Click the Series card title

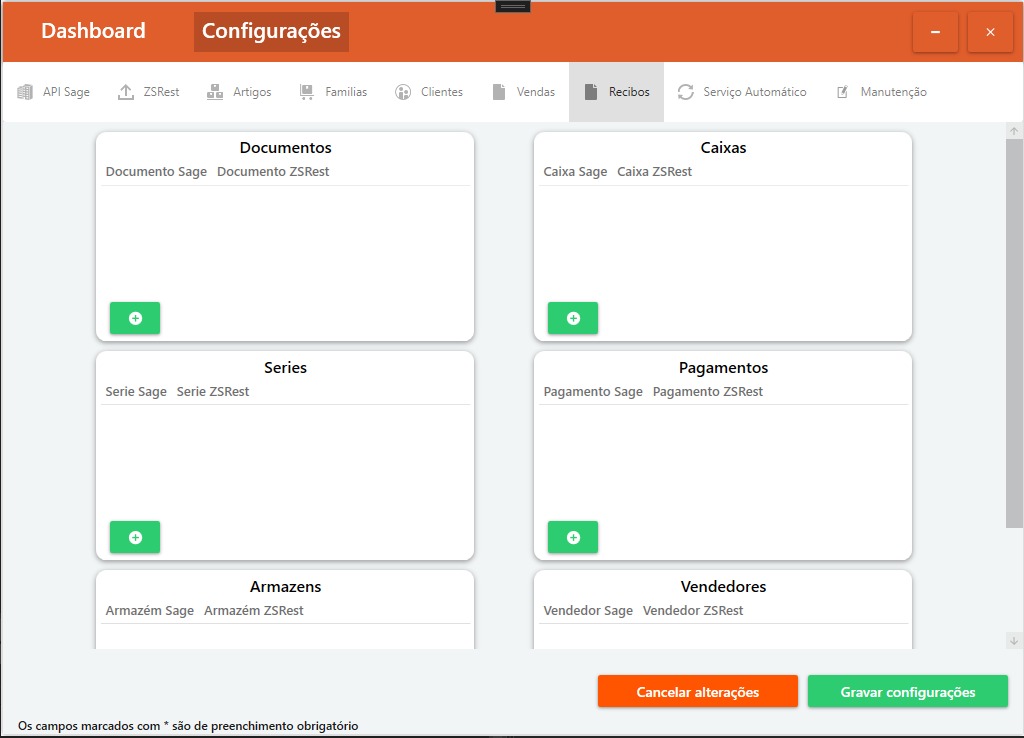pyautogui.click(x=285, y=368)
